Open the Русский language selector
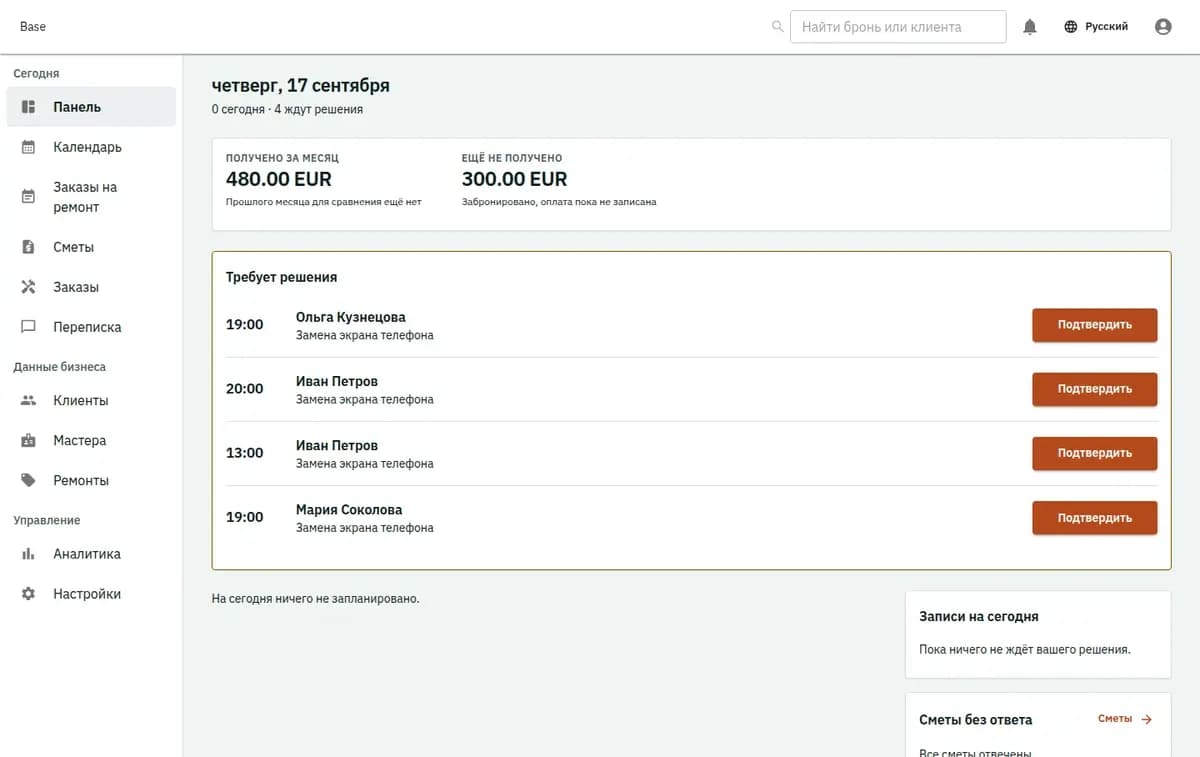This screenshot has width=1200, height=757. 1096,27
